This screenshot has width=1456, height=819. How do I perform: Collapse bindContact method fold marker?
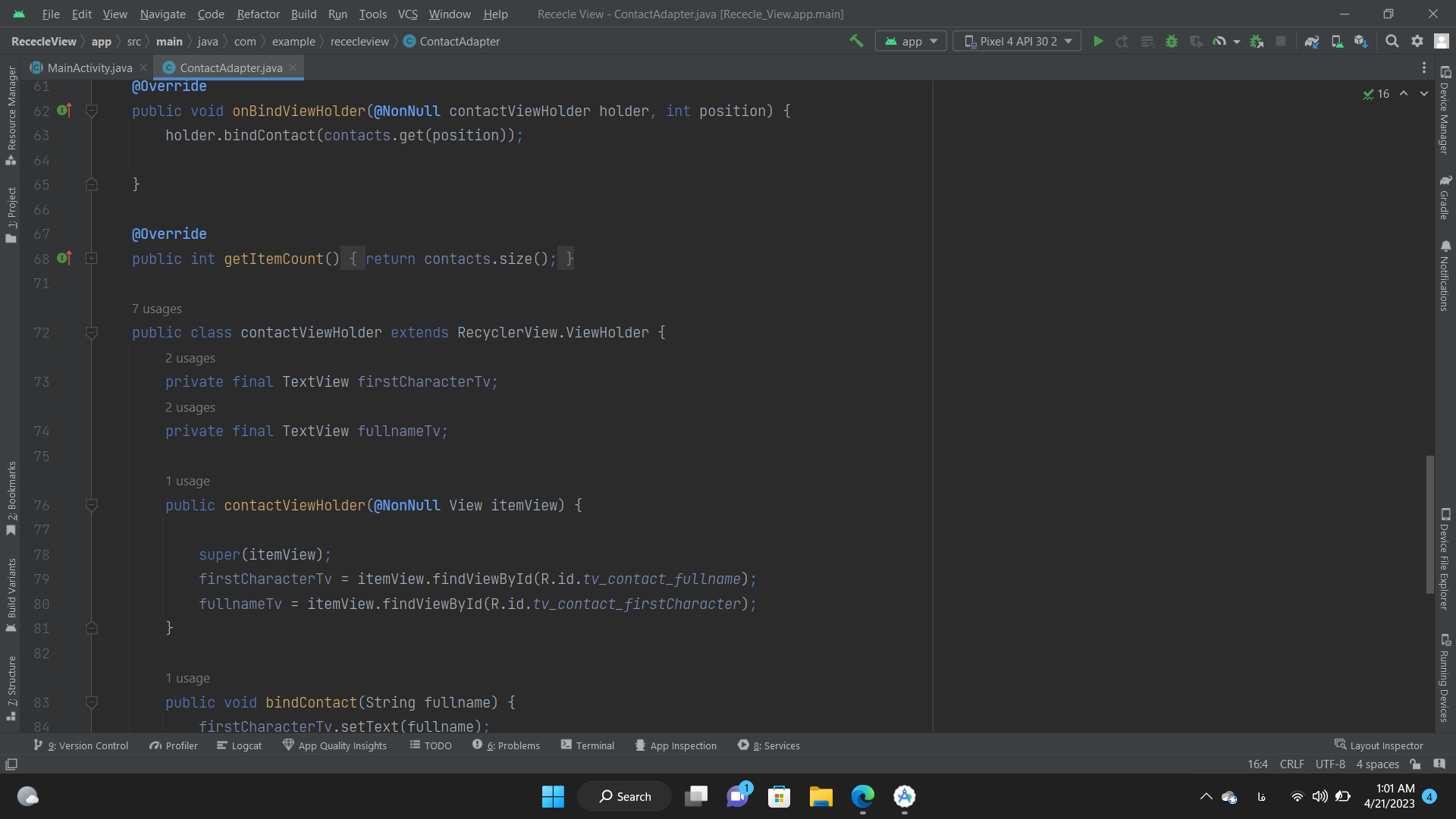coord(92,703)
